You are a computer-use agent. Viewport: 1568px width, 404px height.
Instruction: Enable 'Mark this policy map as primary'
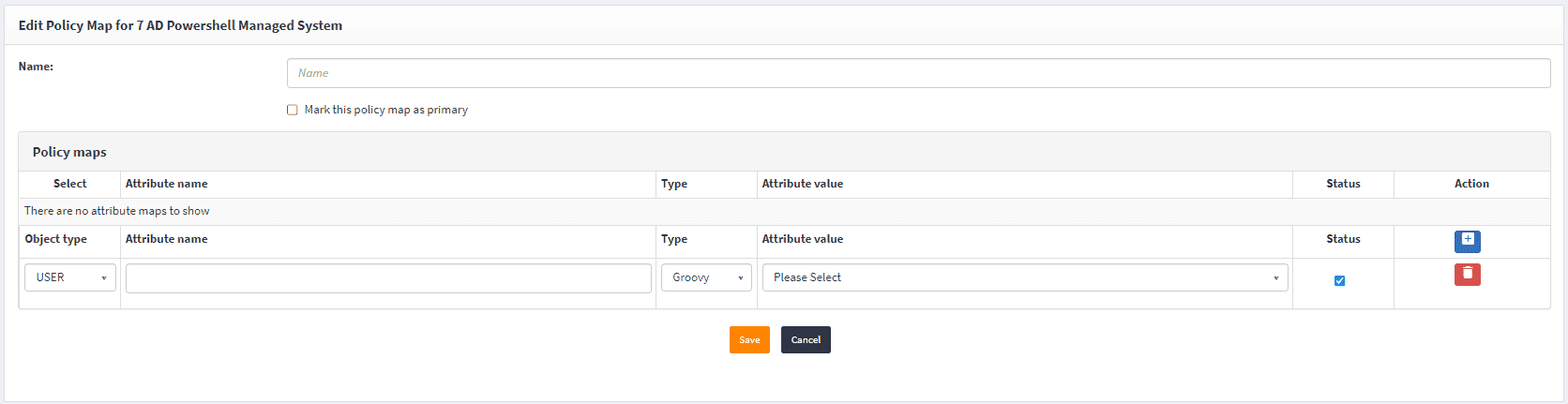(x=293, y=110)
